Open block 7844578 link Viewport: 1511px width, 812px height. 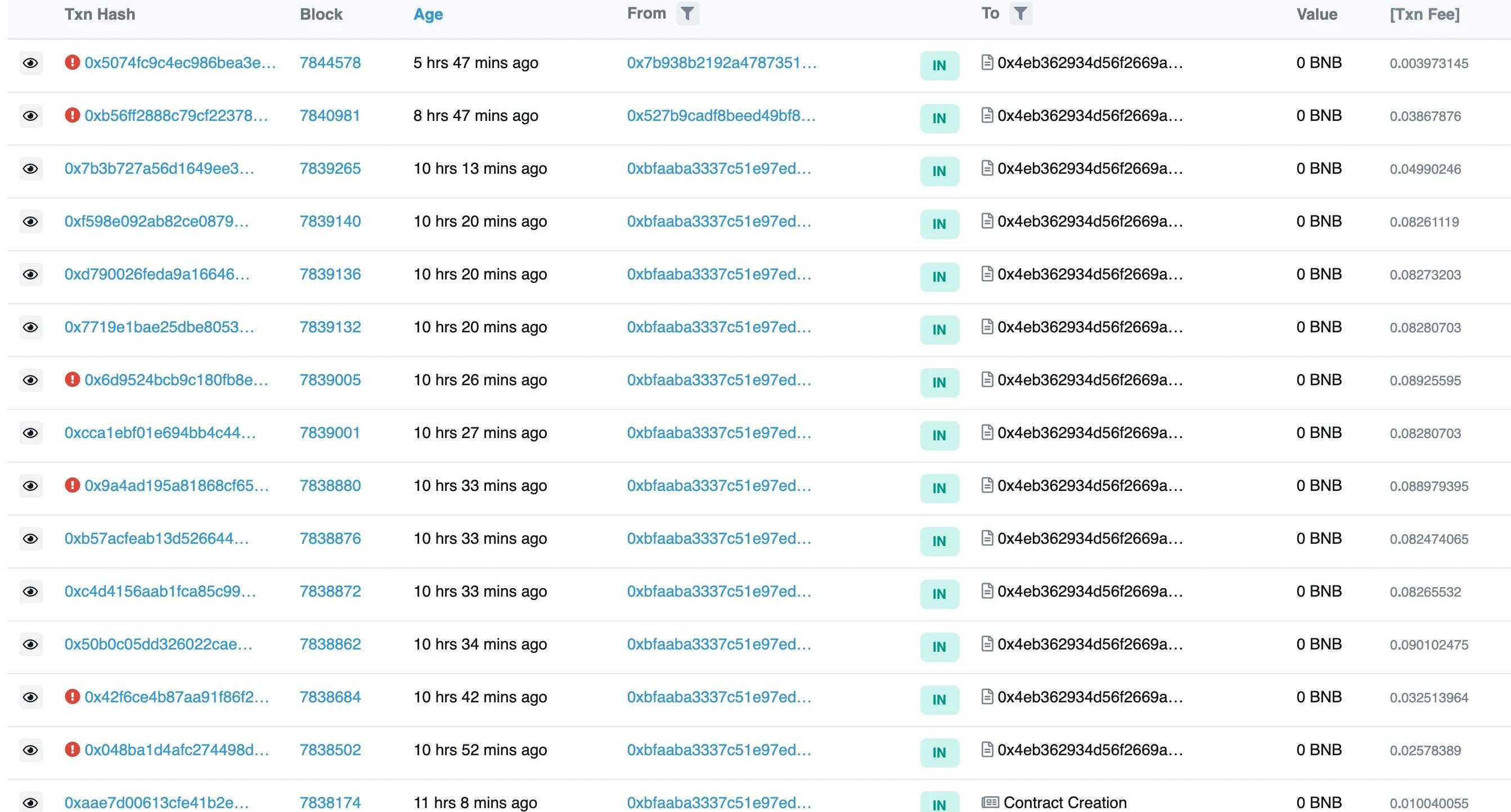coord(330,63)
